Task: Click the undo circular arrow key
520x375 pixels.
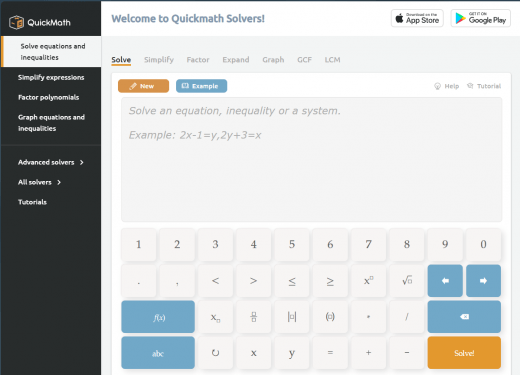Action: pyautogui.click(x=215, y=353)
